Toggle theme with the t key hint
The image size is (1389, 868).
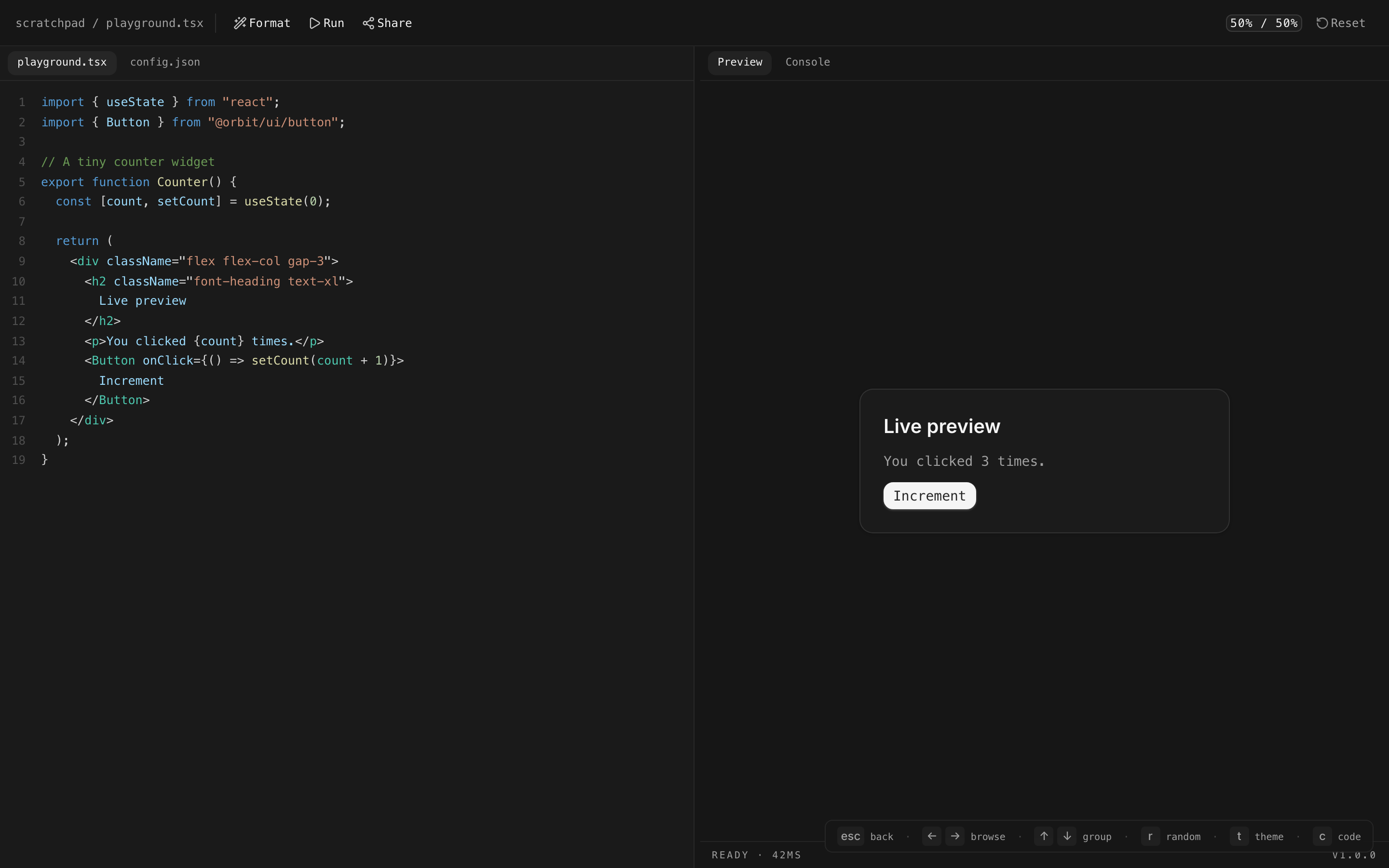click(1239, 836)
